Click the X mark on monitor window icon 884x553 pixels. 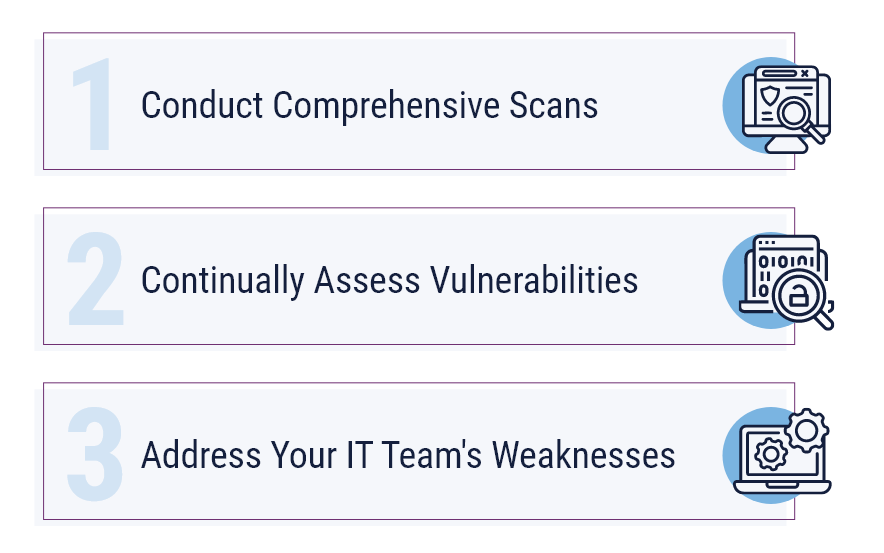805,73
